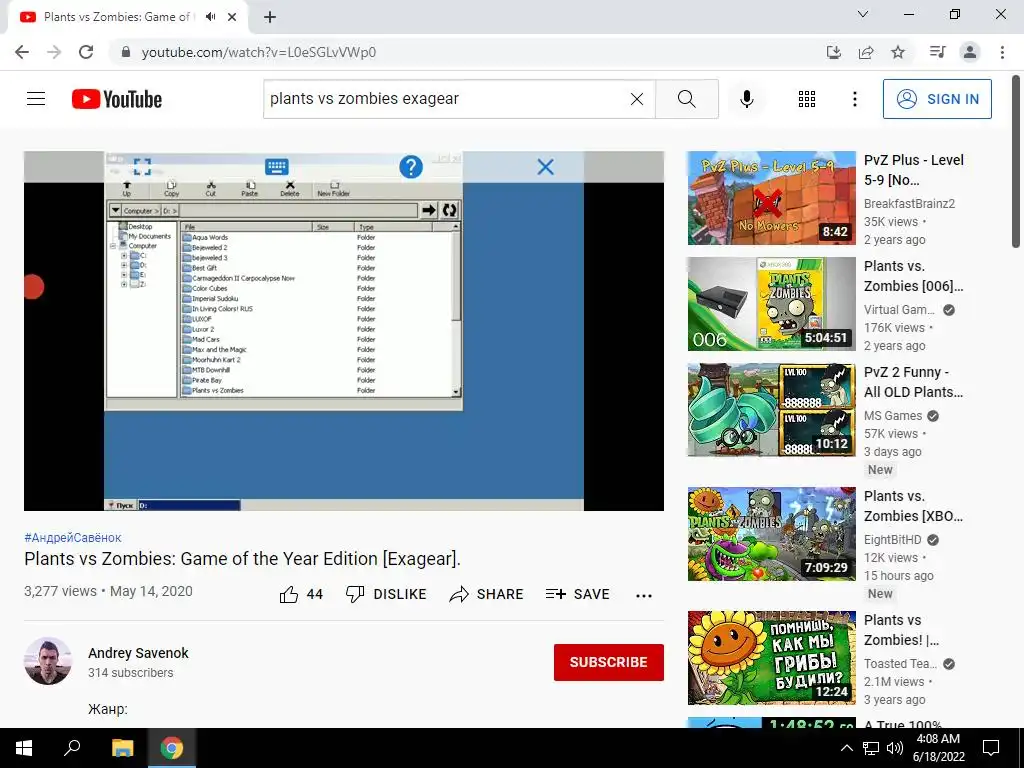The height and width of the screenshot is (768, 1024).
Task: Share this page from address bar
Action: tap(866, 52)
